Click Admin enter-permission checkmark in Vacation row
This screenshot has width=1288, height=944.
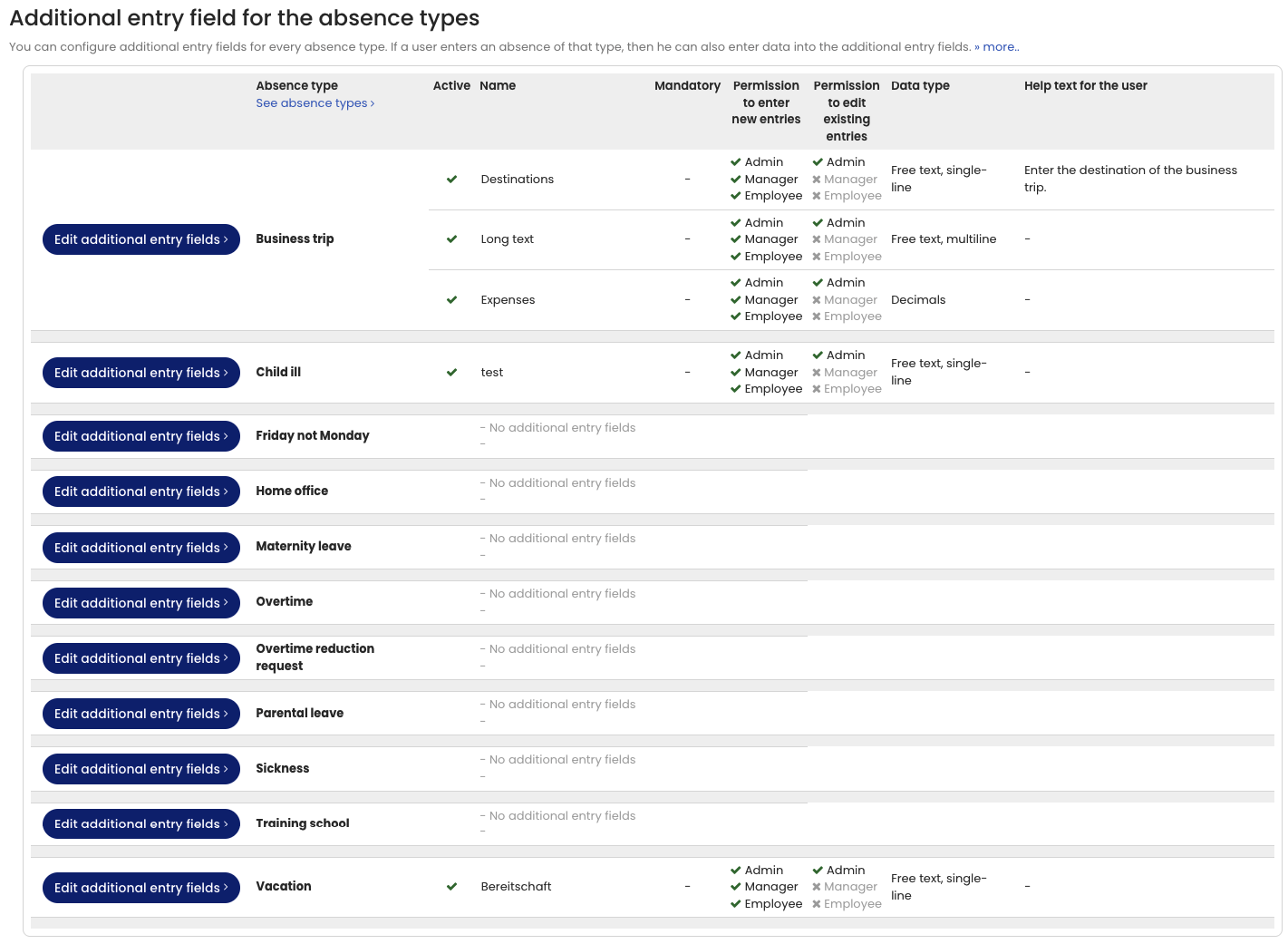click(736, 871)
